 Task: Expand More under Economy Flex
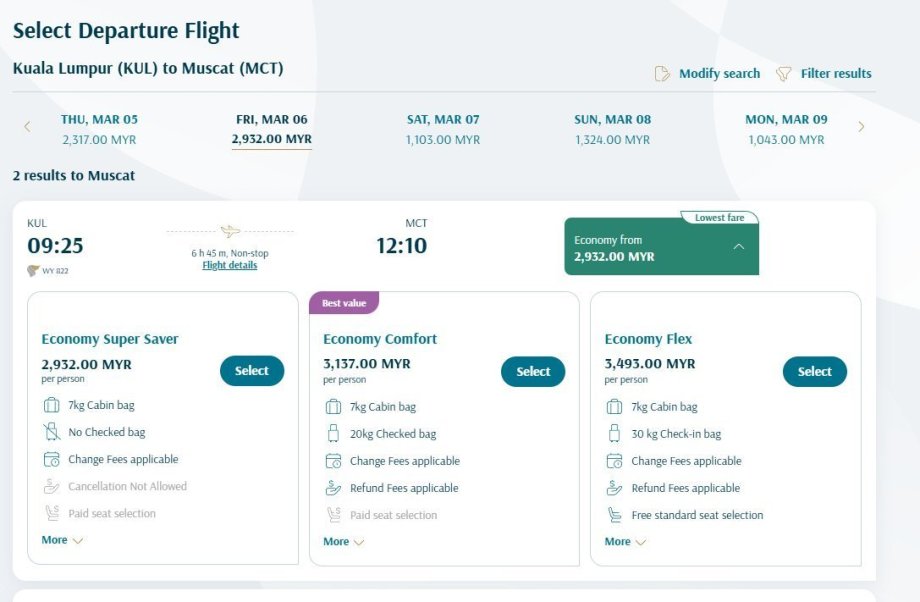point(625,542)
